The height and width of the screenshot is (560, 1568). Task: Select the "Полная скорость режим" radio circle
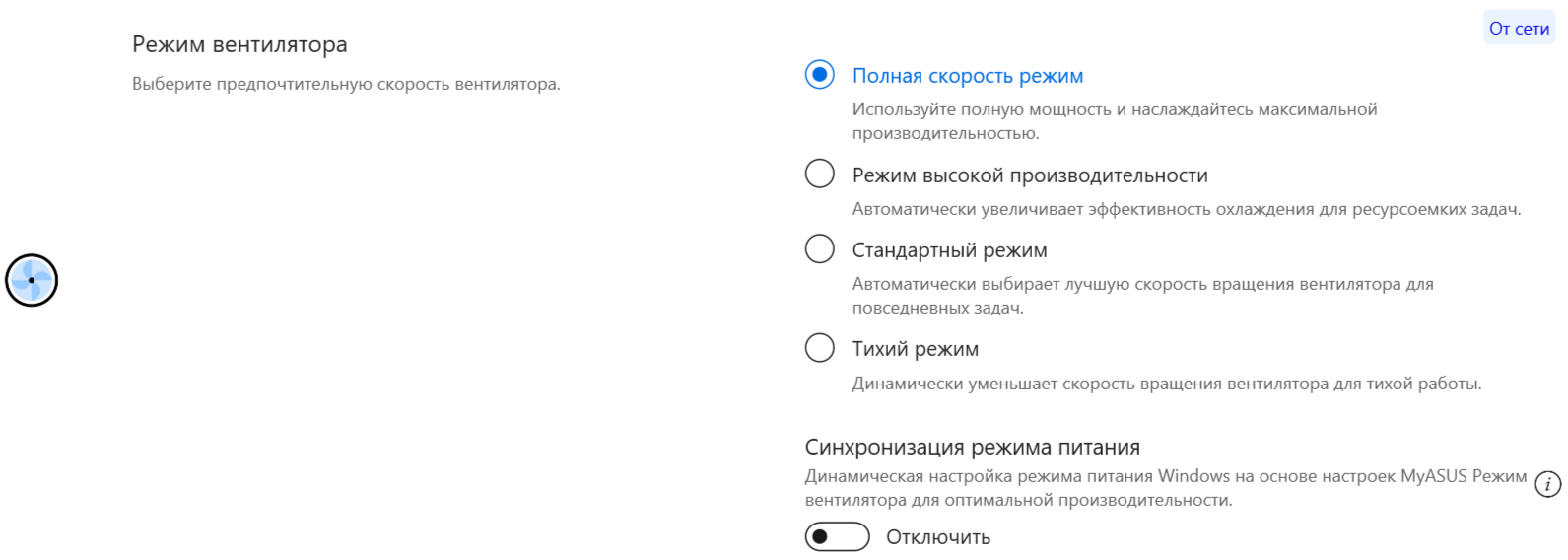point(820,75)
